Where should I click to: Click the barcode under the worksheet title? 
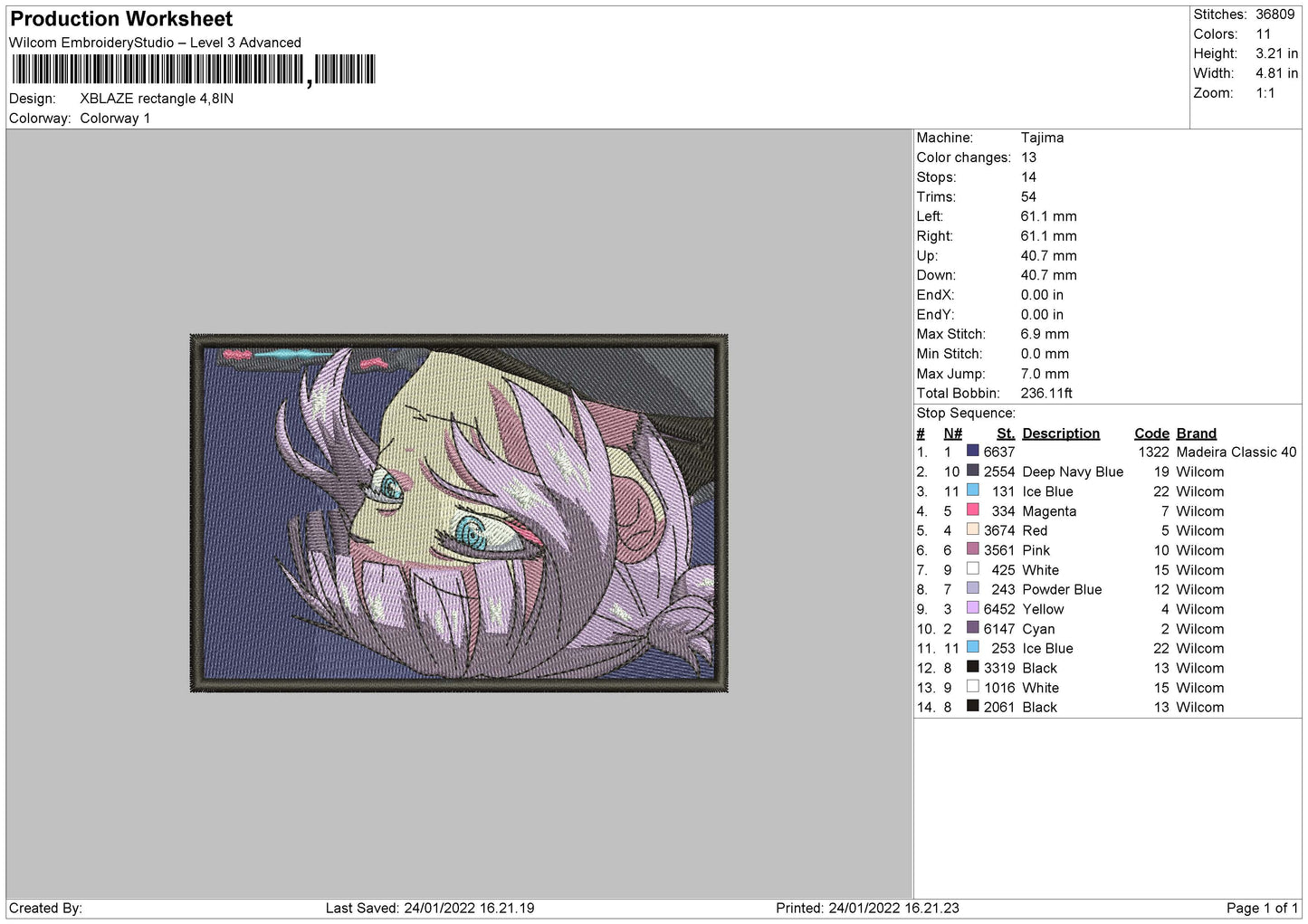(x=193, y=70)
